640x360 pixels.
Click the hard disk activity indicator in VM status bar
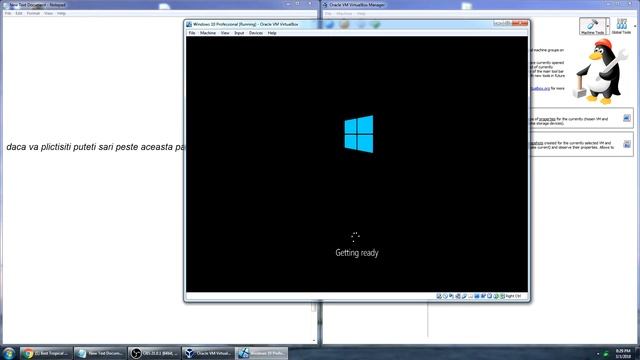pos(439,296)
